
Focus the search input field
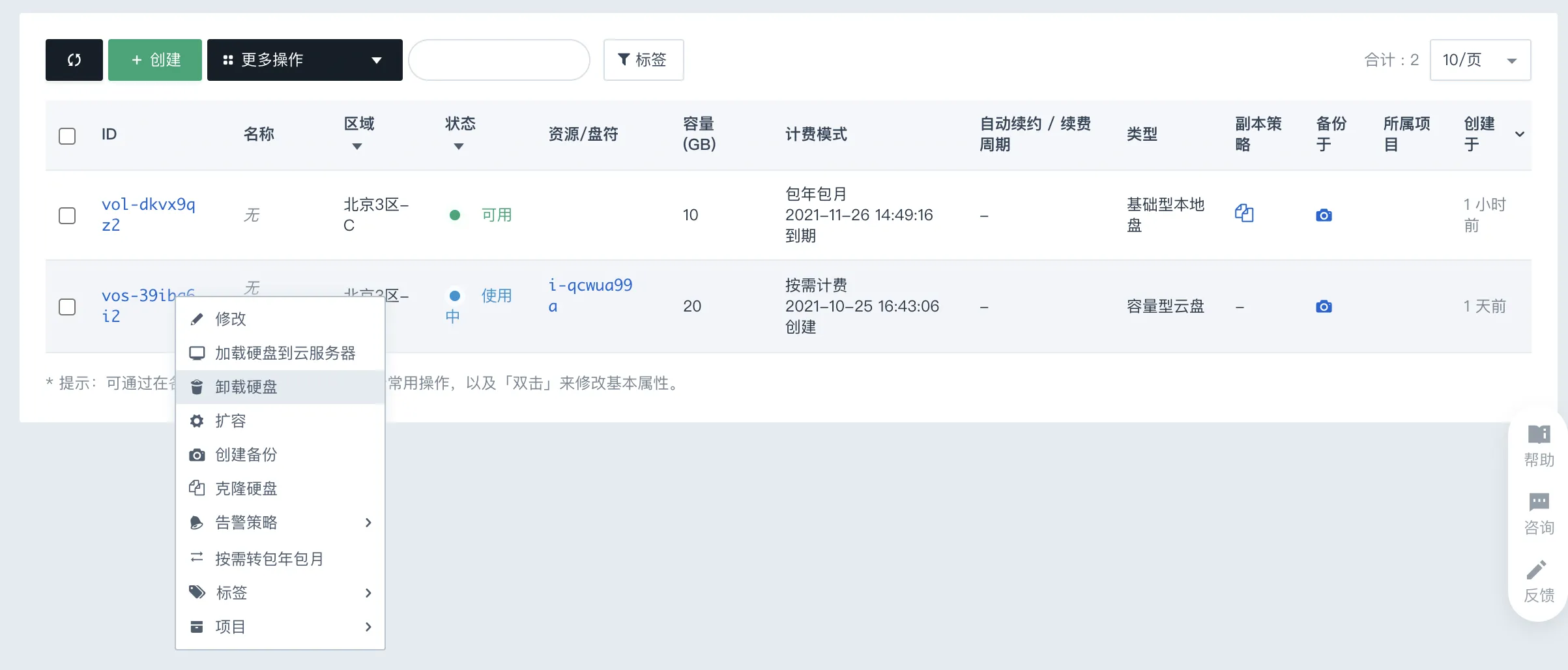[x=499, y=60]
